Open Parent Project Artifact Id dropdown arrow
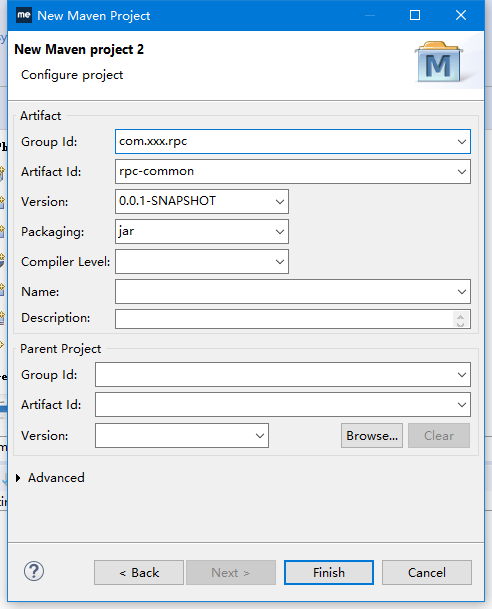This screenshot has width=492, height=609. click(x=461, y=405)
